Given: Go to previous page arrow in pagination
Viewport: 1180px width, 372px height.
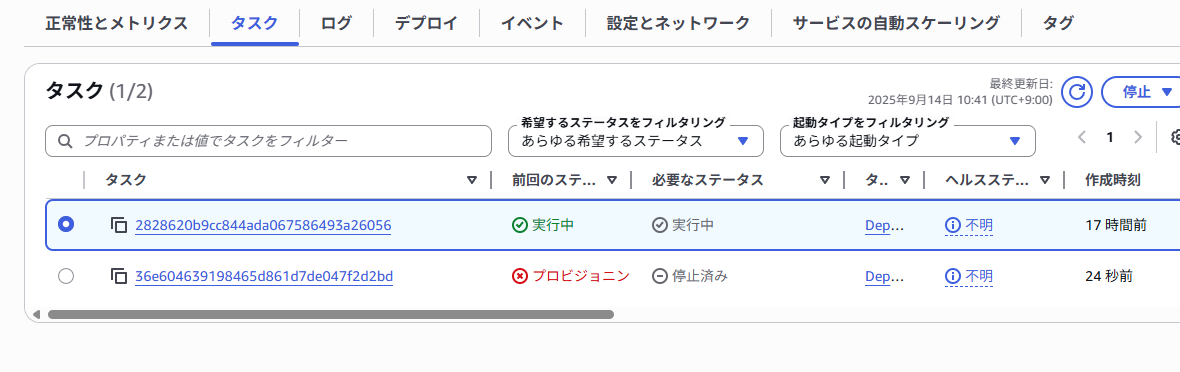Looking at the screenshot, I should click(1082, 137).
